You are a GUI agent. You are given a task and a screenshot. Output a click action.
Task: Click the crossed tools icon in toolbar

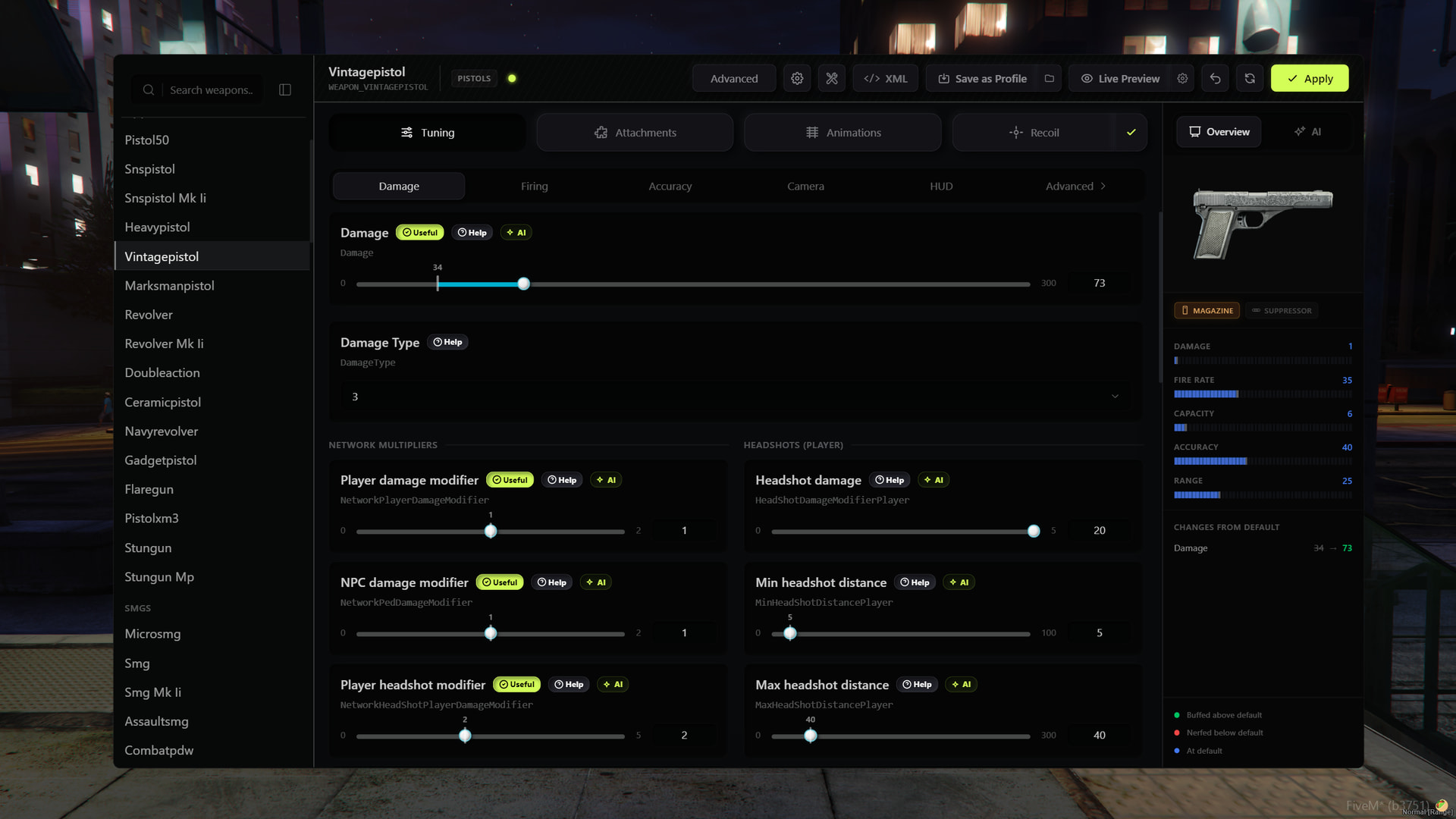[832, 78]
